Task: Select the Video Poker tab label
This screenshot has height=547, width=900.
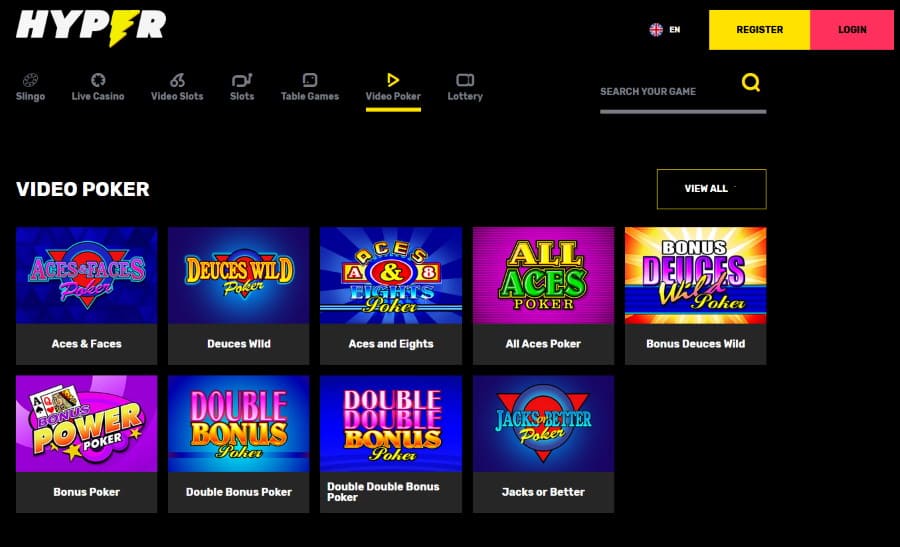Action: (x=393, y=96)
